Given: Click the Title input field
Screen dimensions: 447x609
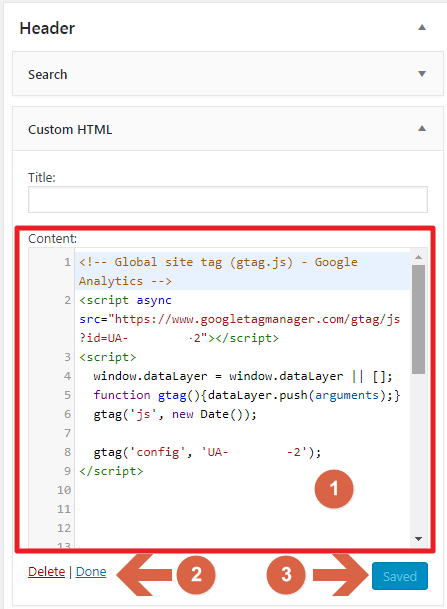Looking at the screenshot, I should point(228,200).
